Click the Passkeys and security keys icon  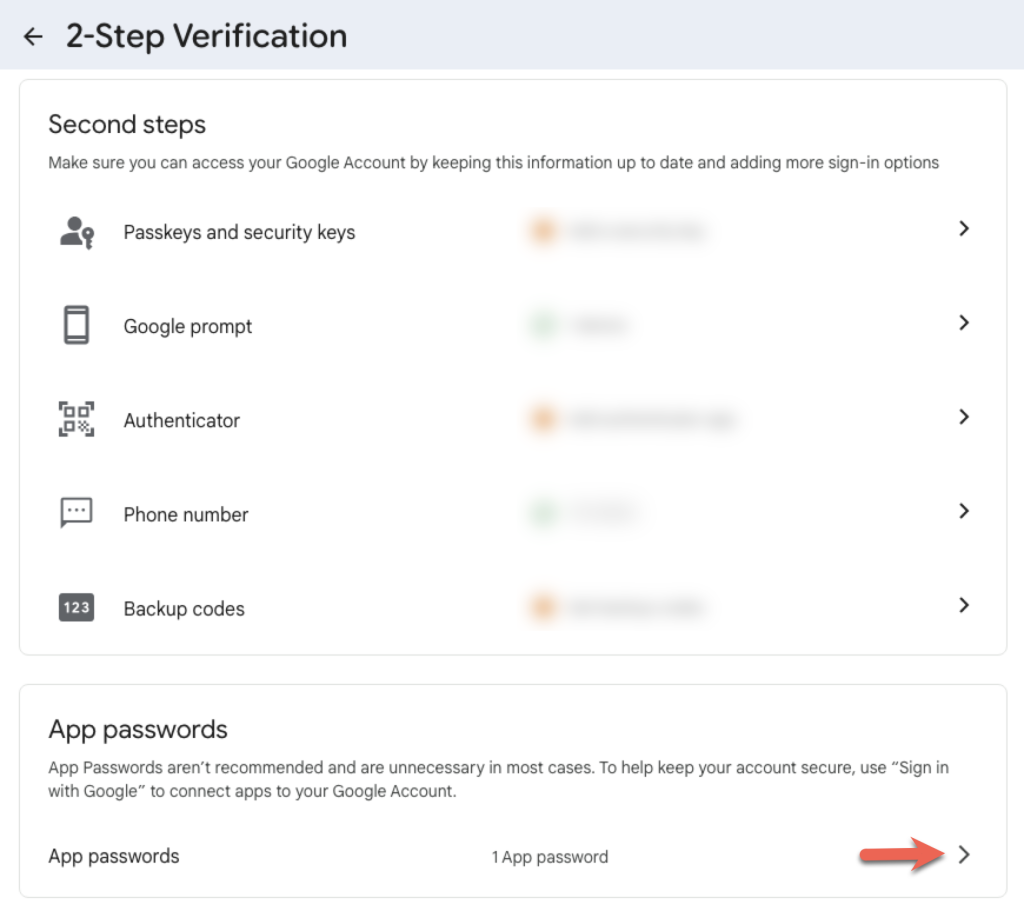tap(76, 230)
